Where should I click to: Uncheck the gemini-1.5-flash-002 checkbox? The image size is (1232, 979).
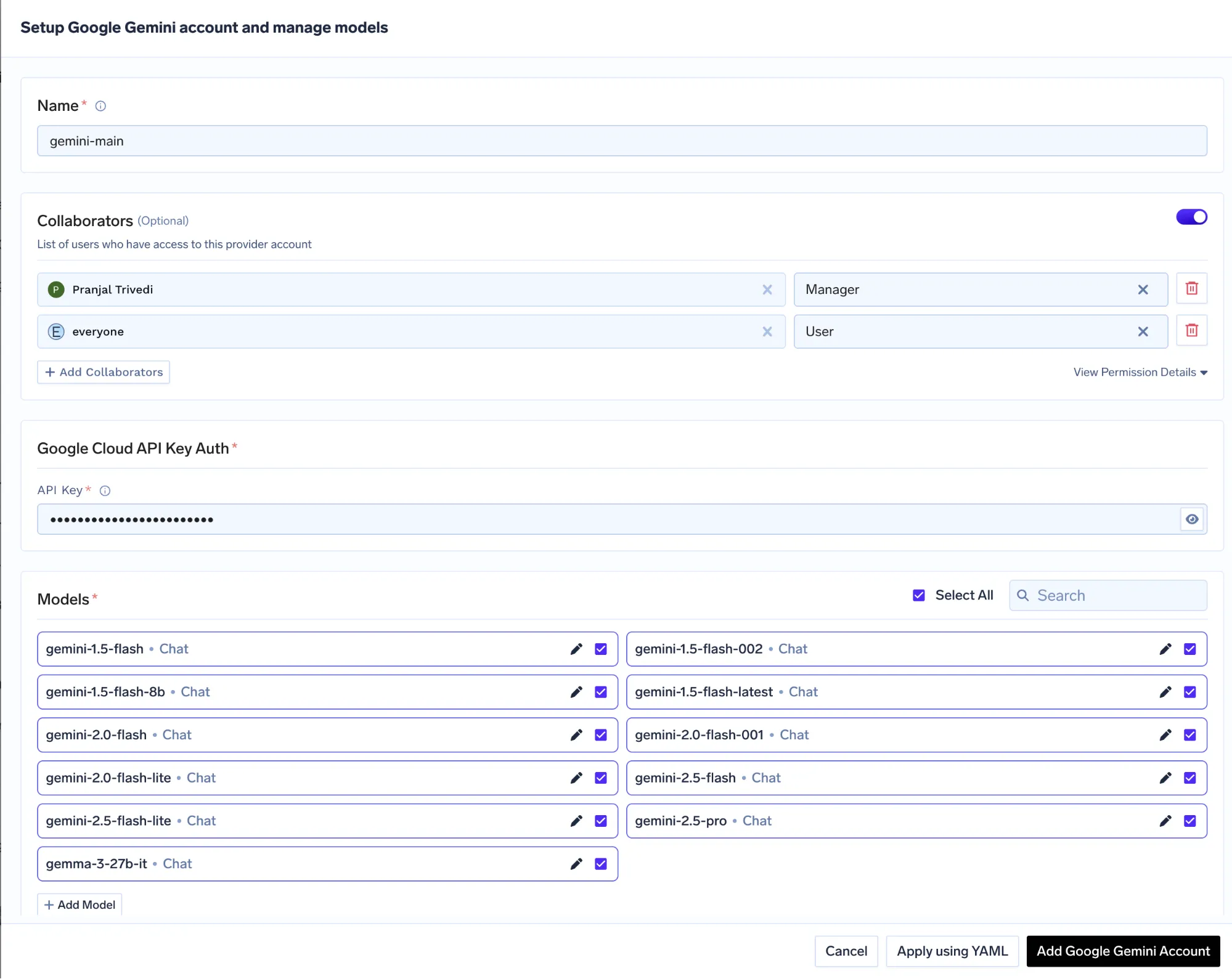point(1190,649)
